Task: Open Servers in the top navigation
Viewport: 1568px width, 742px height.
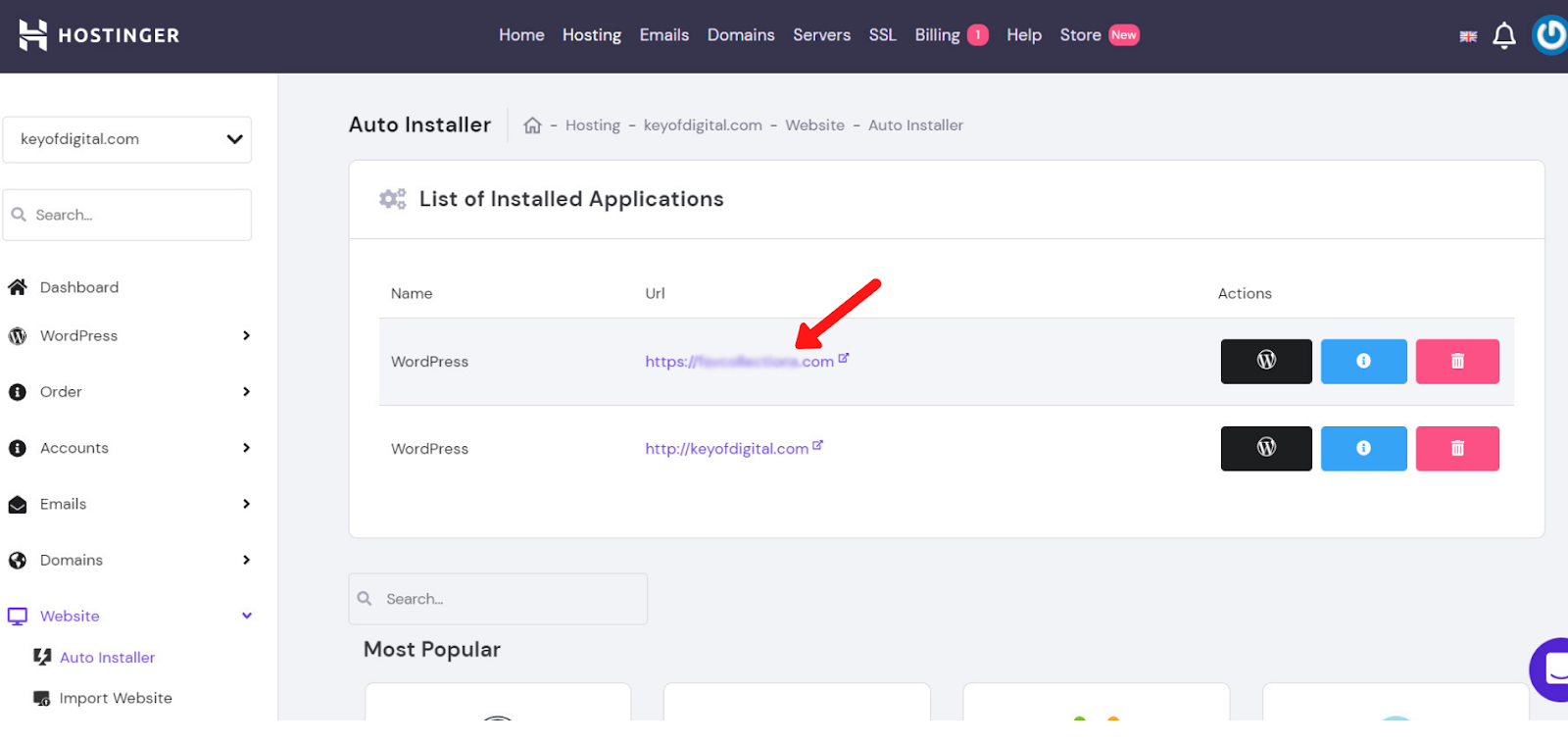Action: [821, 35]
